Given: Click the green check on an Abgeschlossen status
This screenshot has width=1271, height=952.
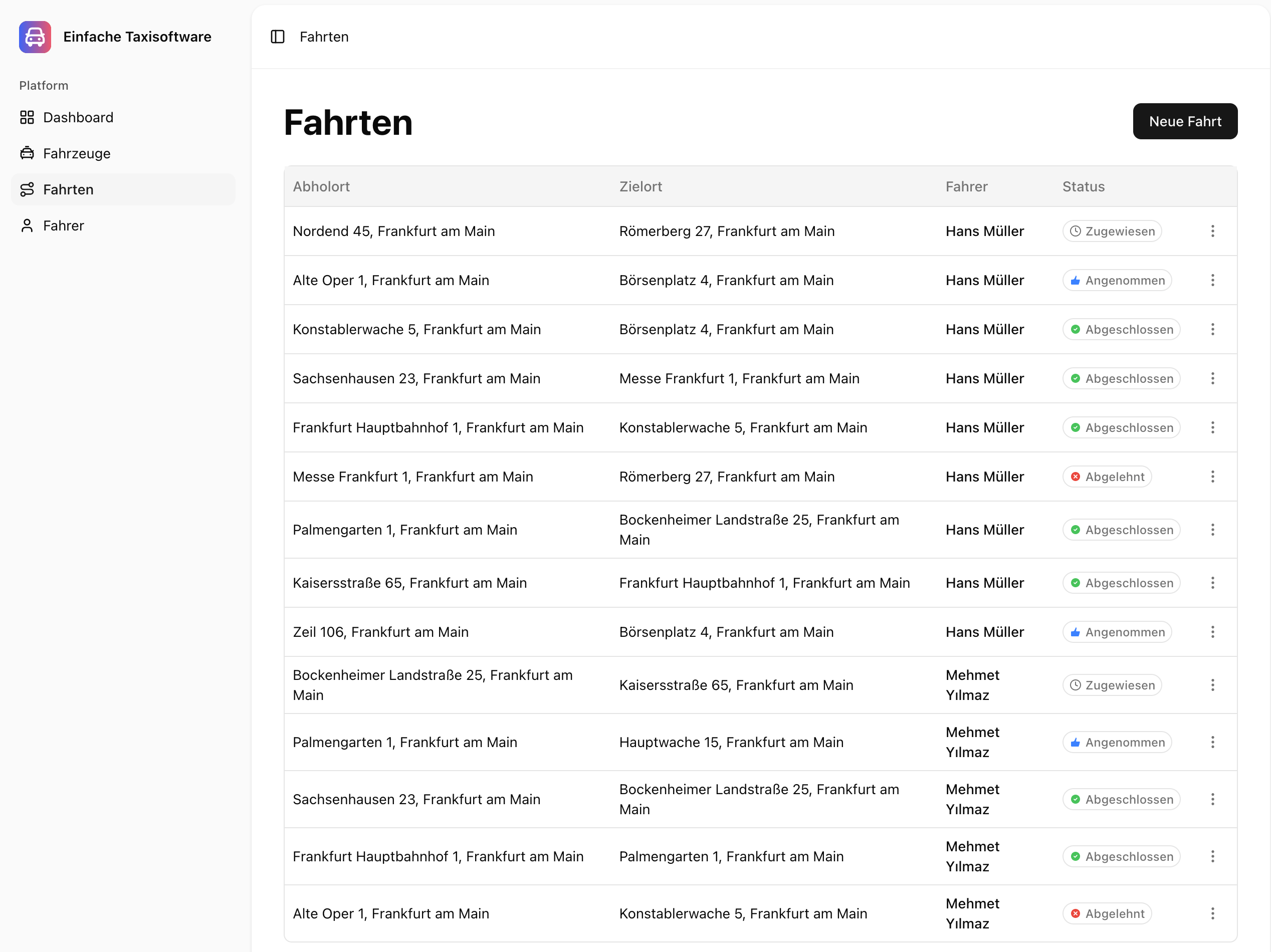Looking at the screenshot, I should [x=1075, y=329].
